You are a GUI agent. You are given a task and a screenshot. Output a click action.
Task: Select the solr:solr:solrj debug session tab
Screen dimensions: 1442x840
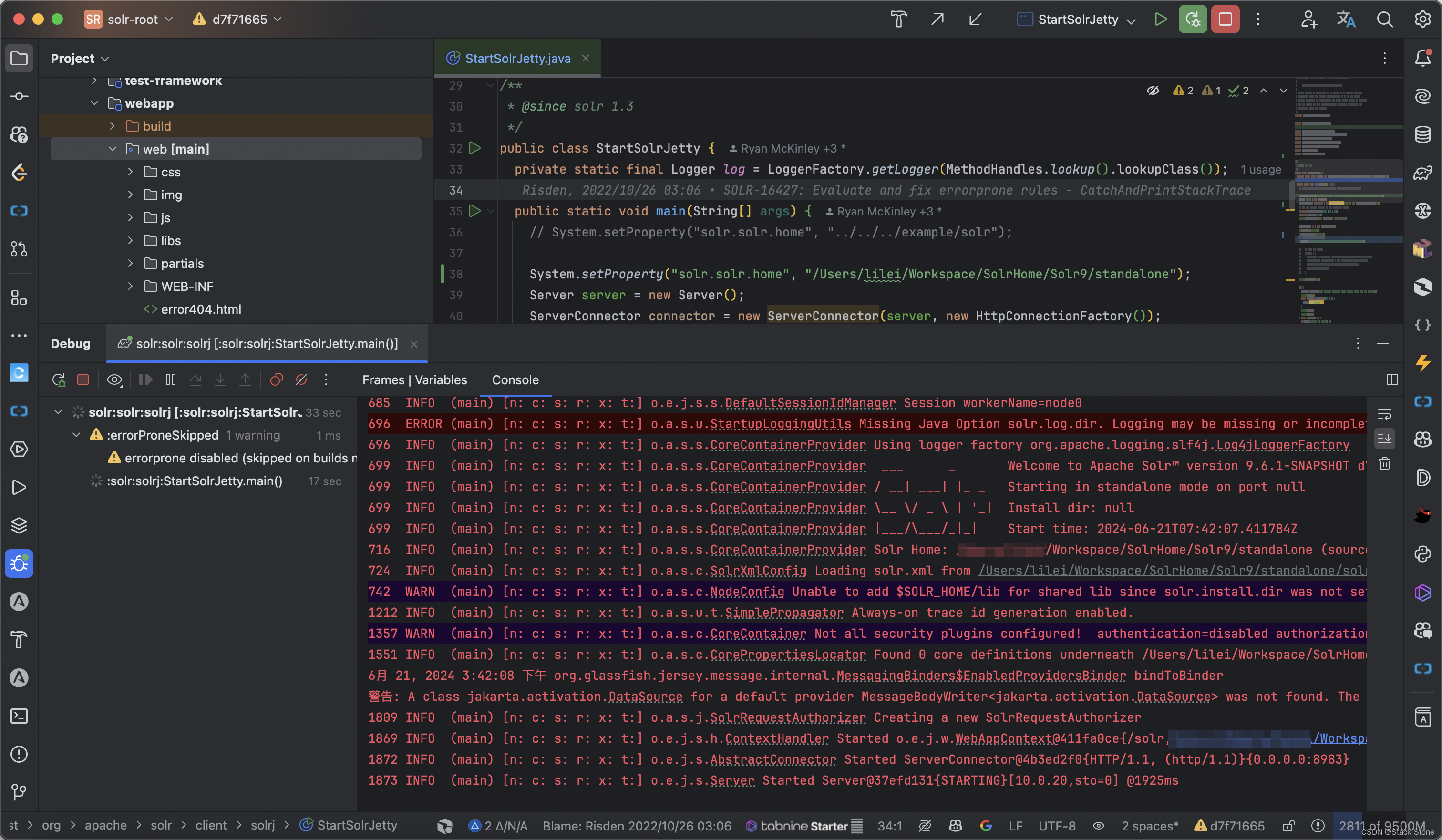(x=267, y=344)
